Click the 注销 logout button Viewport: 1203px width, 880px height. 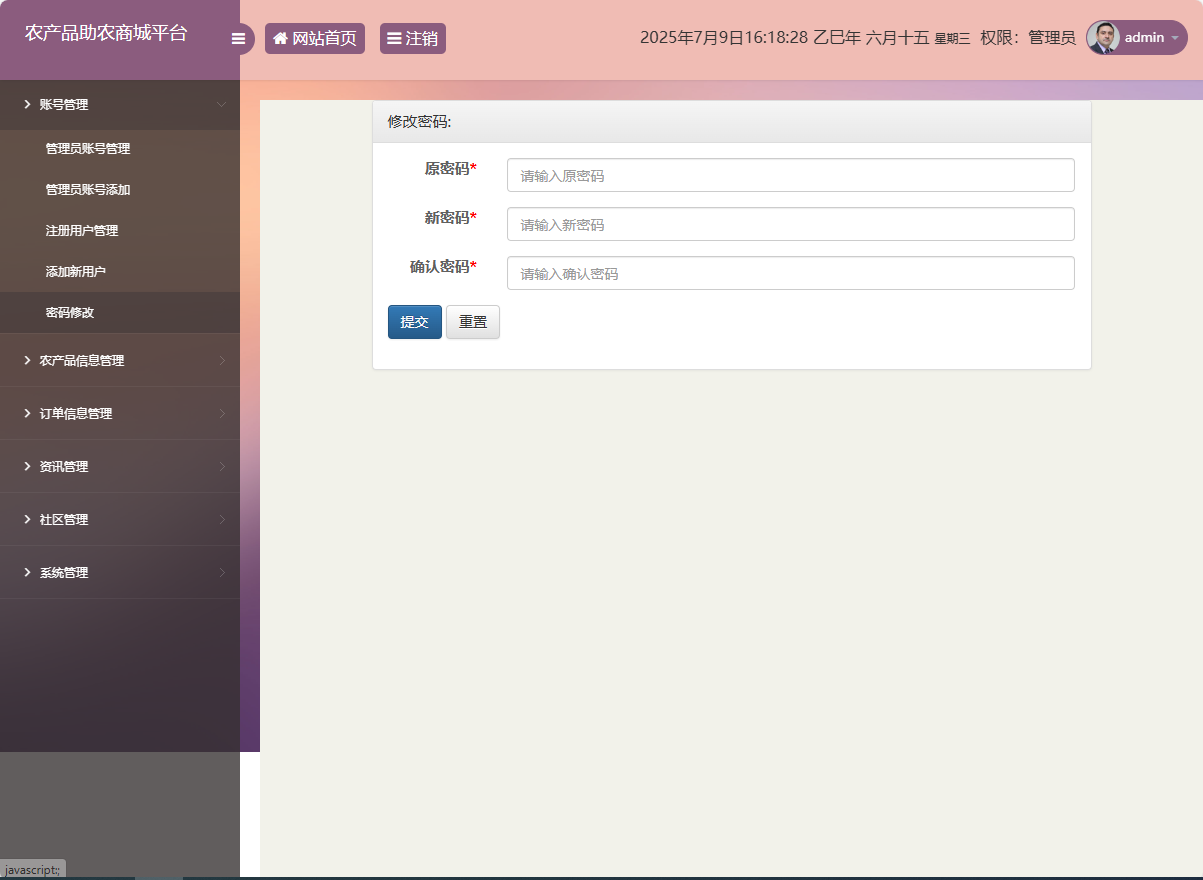pos(412,39)
